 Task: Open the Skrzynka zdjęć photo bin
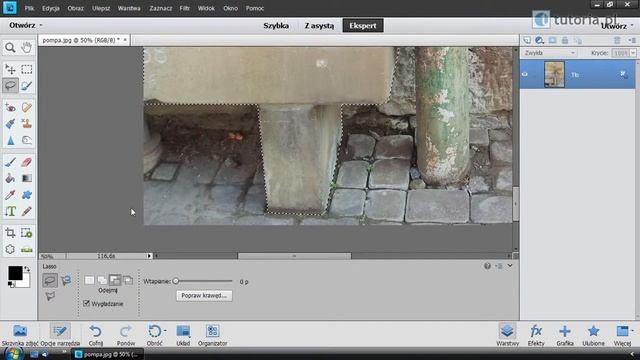[x=20, y=335]
